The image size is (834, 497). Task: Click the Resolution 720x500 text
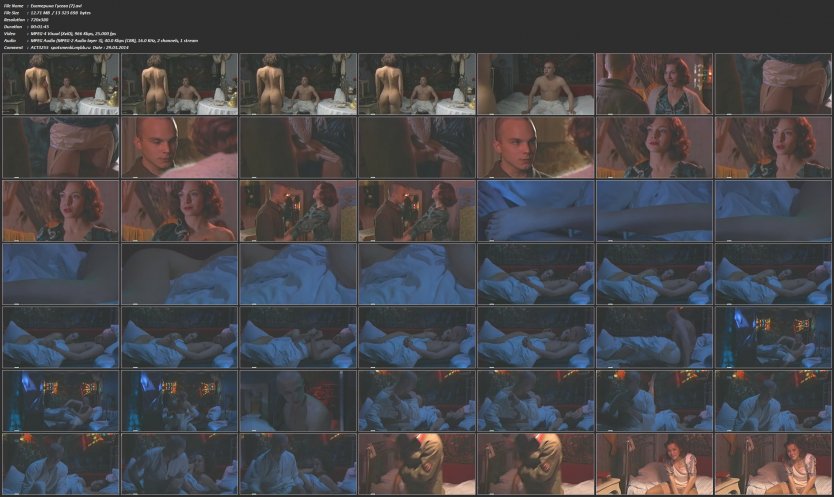[48, 20]
